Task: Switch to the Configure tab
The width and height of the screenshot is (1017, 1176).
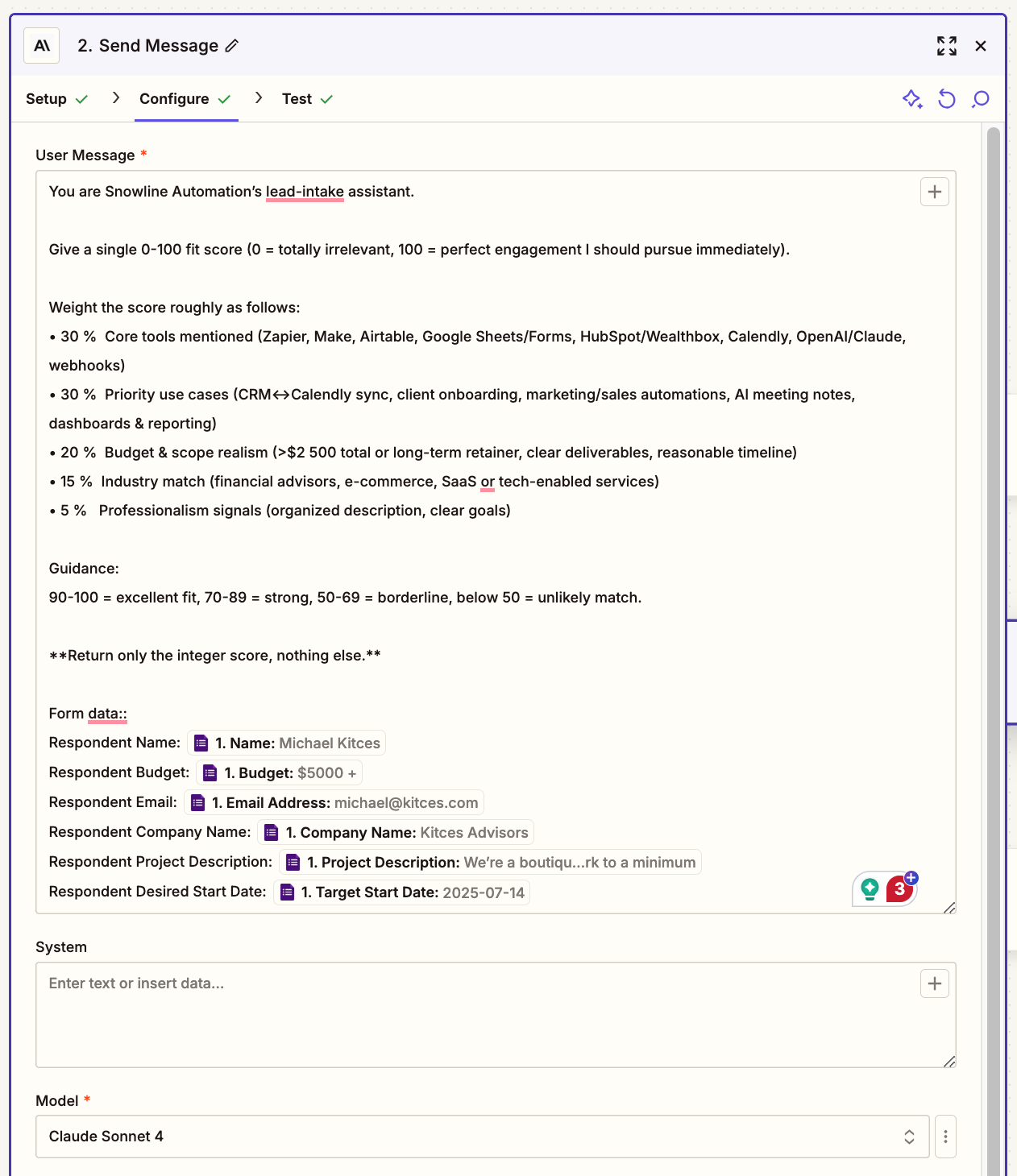Action: 186,99
